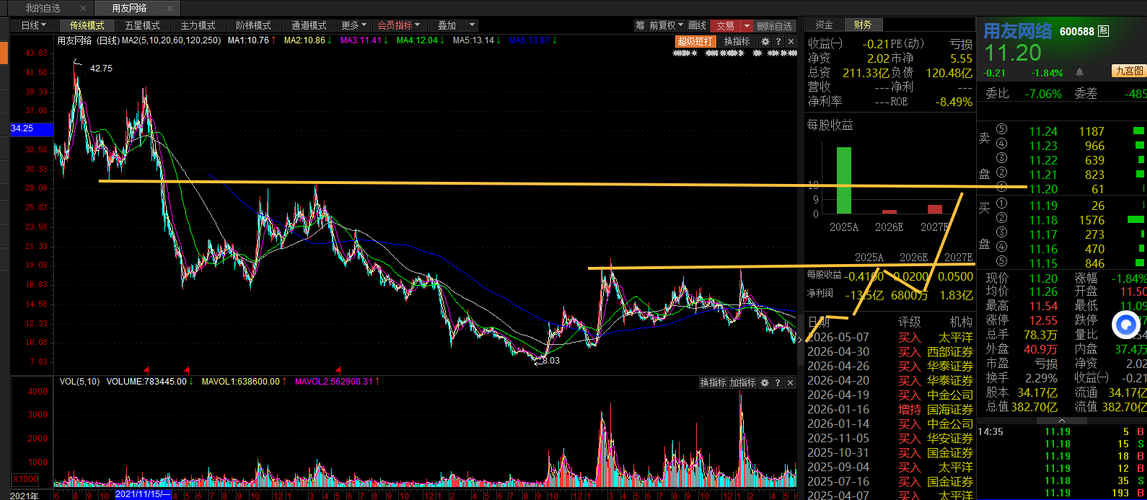Open the dropdown arrow beside 交易
The width and height of the screenshot is (1147, 500).
pyautogui.click(x=747, y=25)
